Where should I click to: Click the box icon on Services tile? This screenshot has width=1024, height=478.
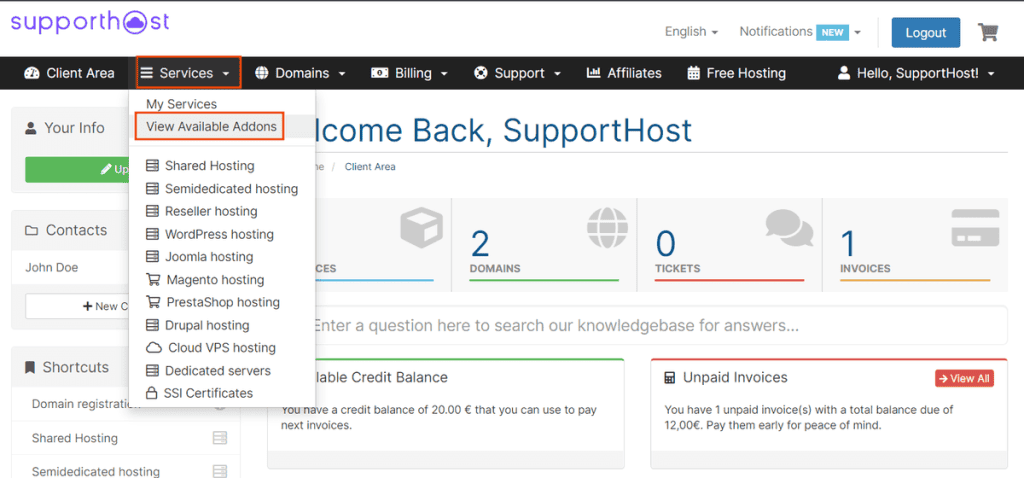point(421,229)
